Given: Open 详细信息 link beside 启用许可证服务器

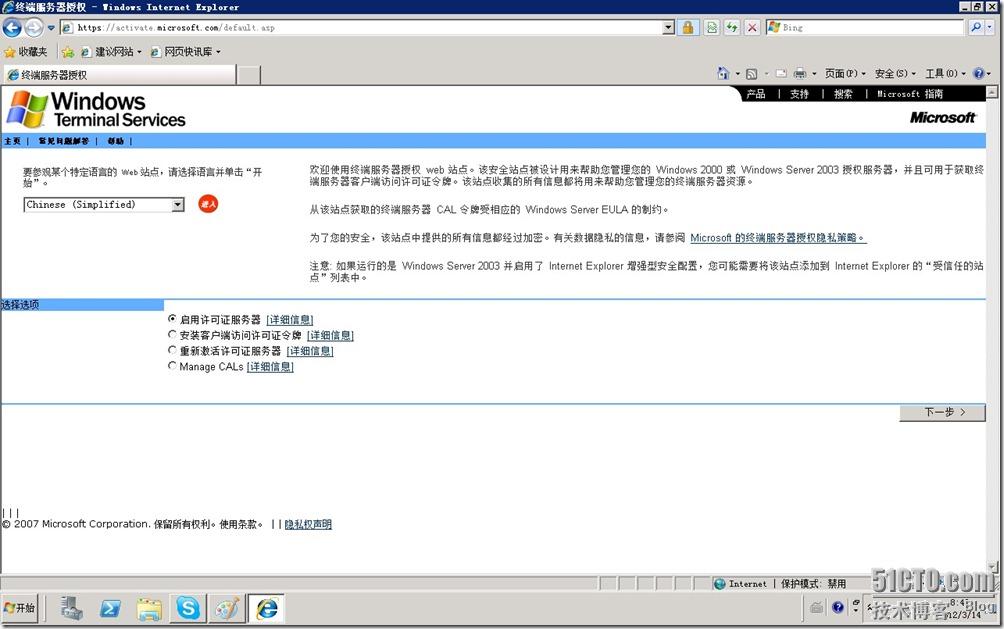Looking at the screenshot, I should tap(289, 320).
